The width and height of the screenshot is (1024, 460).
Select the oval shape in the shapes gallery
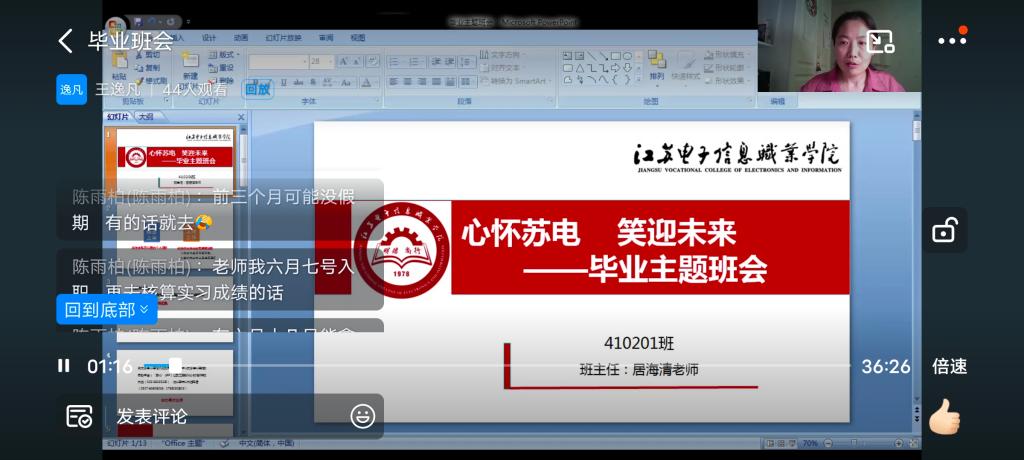pos(628,56)
